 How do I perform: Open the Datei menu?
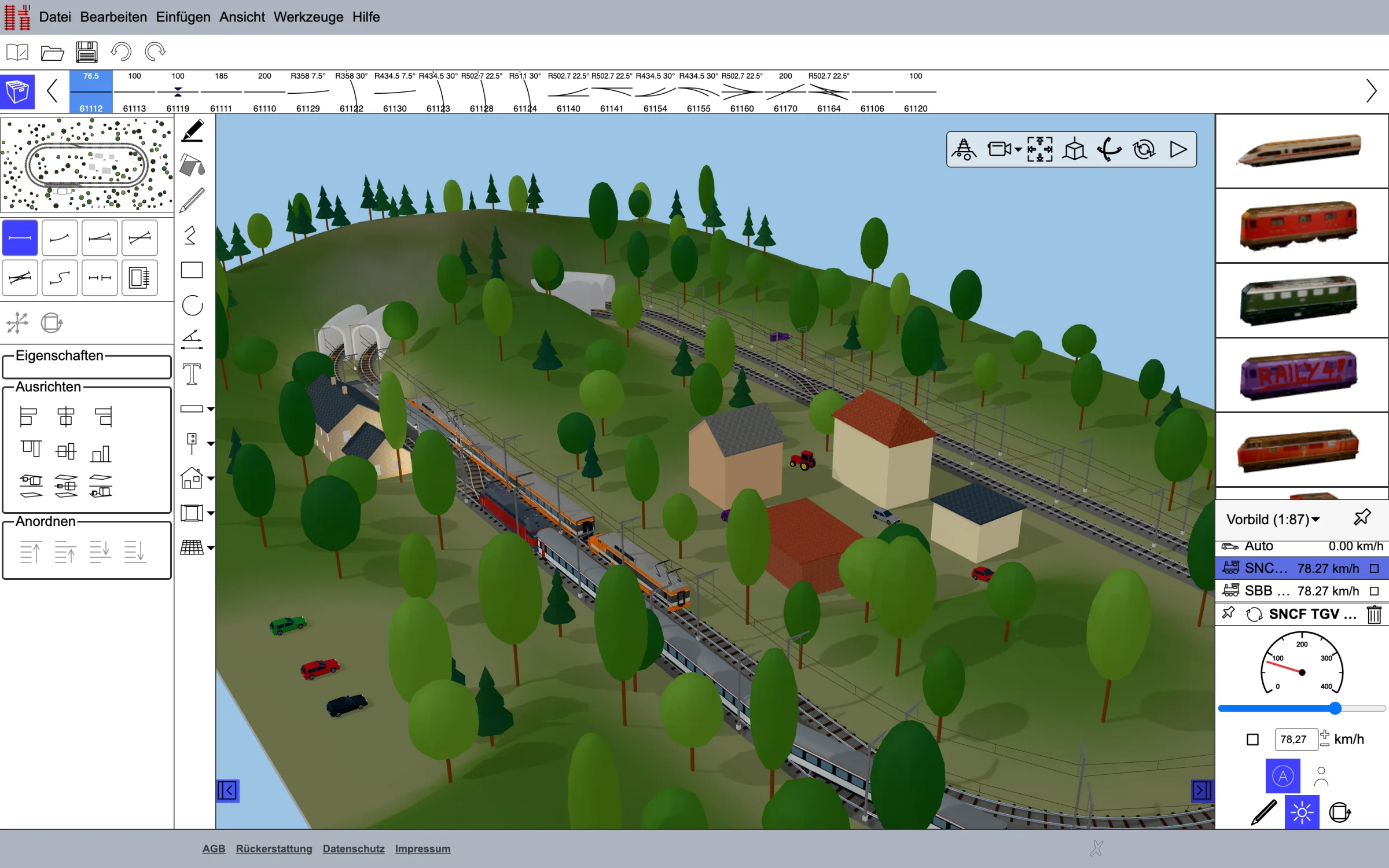point(55,17)
